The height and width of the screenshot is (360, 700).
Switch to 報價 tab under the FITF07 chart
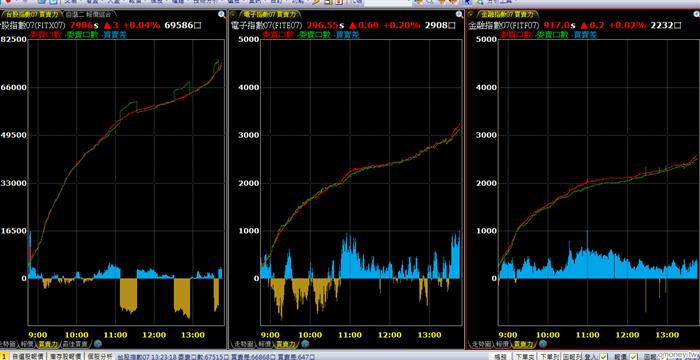pyautogui.click(x=503, y=344)
